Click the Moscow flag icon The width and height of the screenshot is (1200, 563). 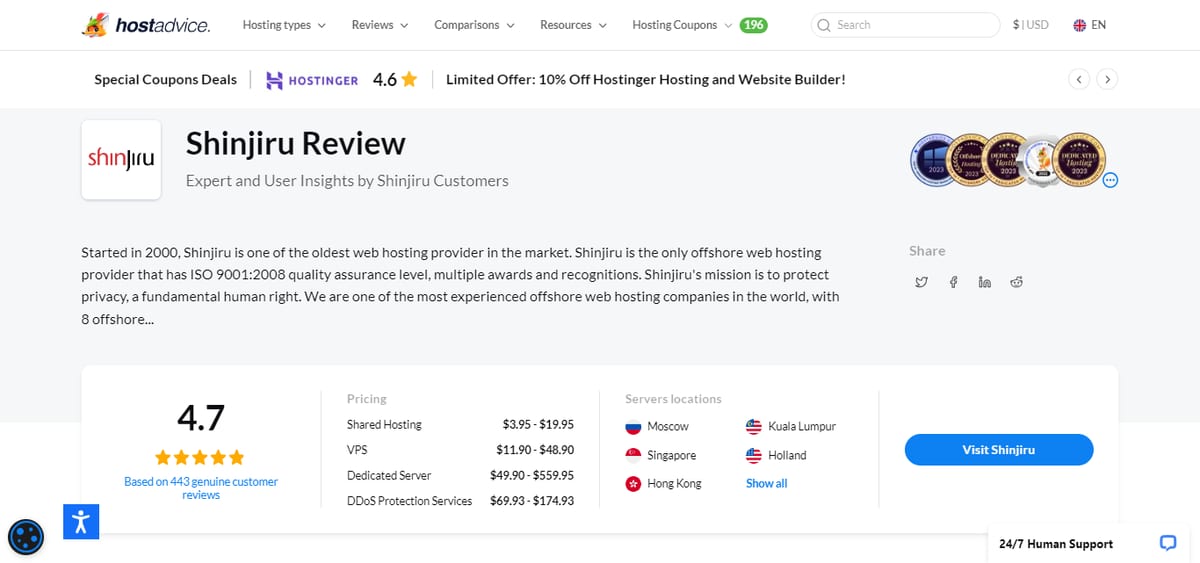coord(632,426)
